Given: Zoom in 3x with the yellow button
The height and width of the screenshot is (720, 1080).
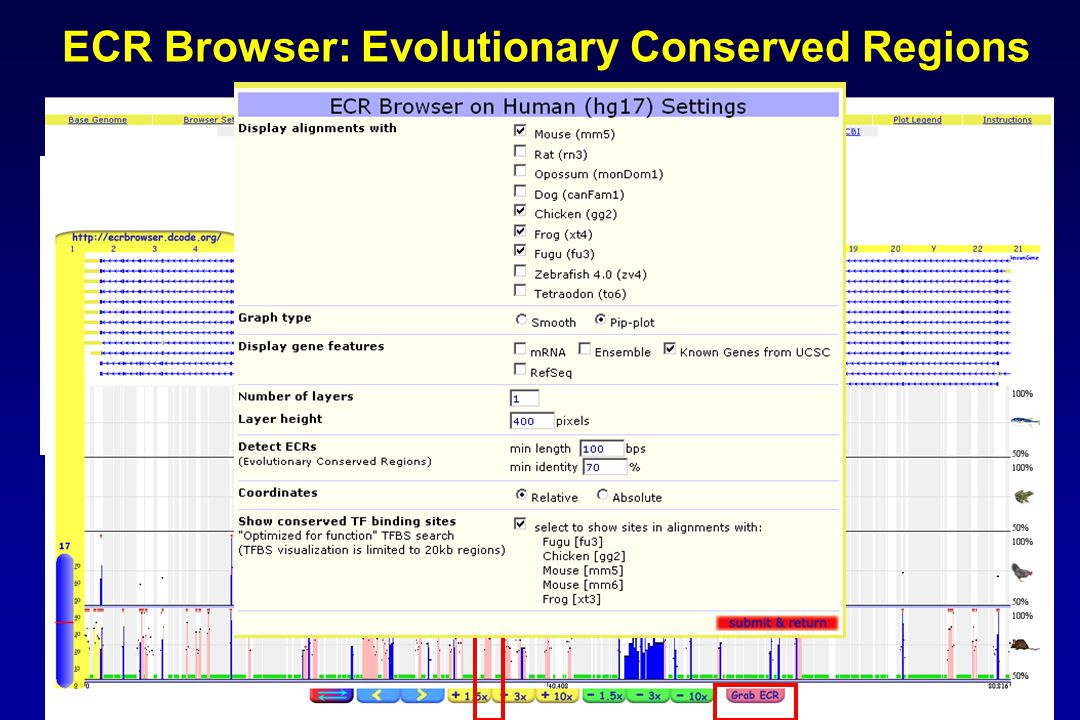Looking at the screenshot, I should point(514,696).
